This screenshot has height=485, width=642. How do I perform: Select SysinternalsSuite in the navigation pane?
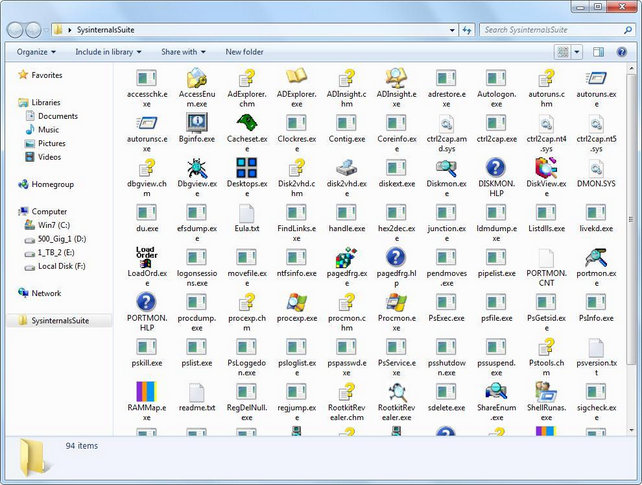tap(59, 320)
